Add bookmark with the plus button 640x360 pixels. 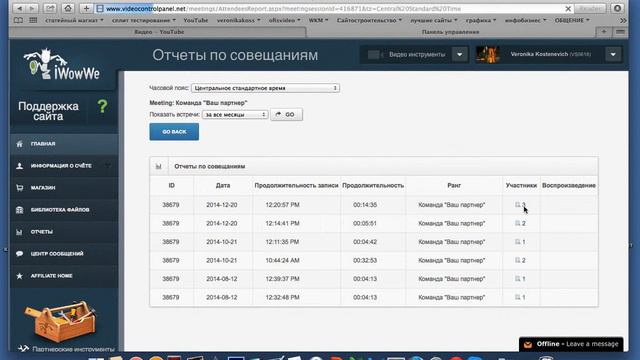(86, 8)
